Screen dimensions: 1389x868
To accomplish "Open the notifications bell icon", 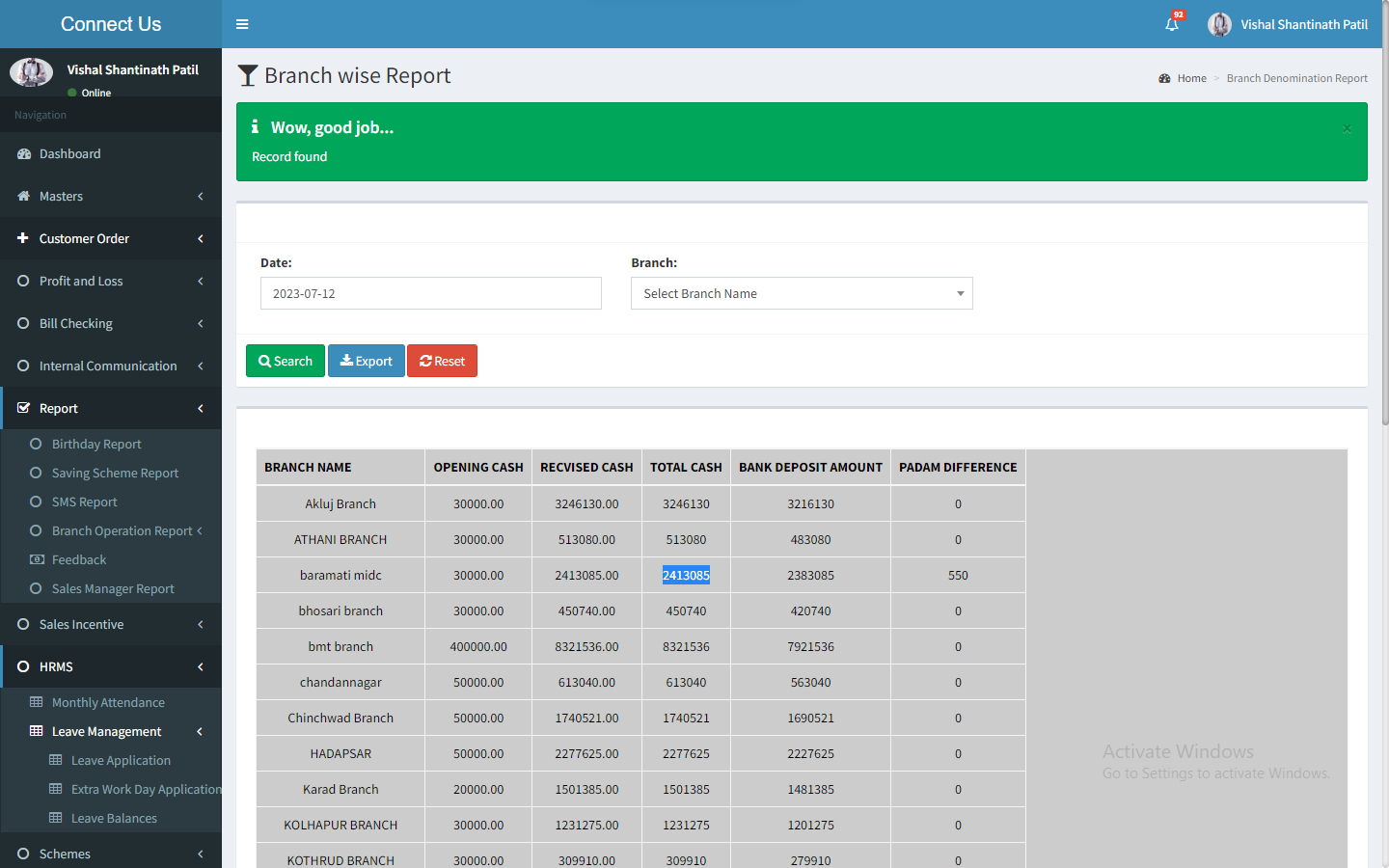I will coord(1172,24).
